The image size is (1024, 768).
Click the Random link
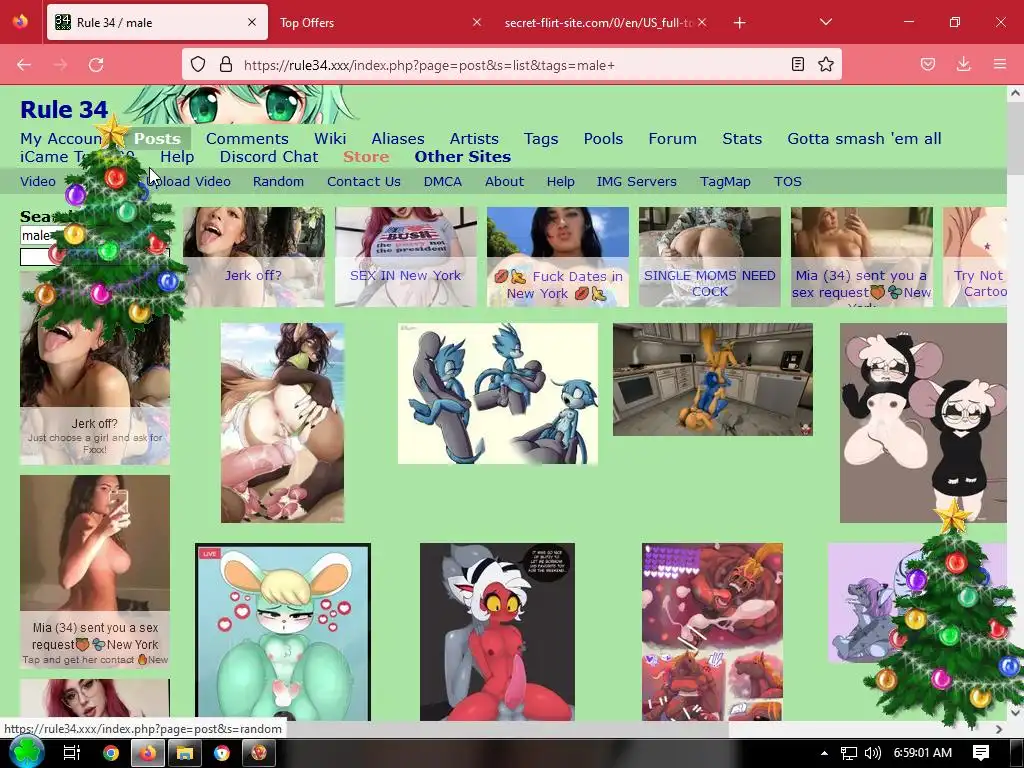pos(278,182)
